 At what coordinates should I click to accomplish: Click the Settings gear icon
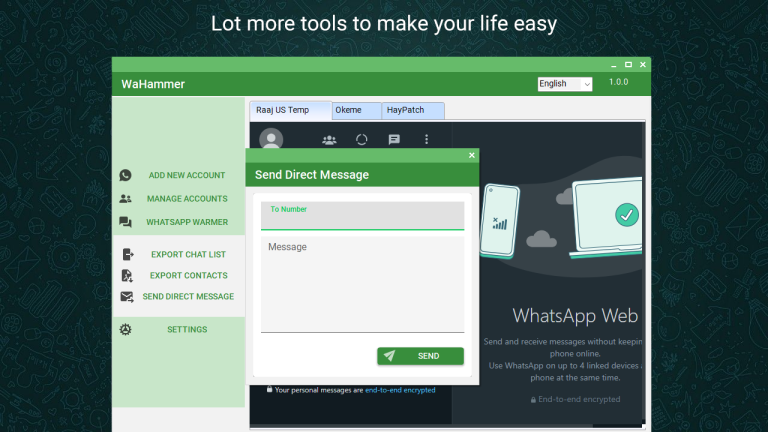click(x=125, y=329)
